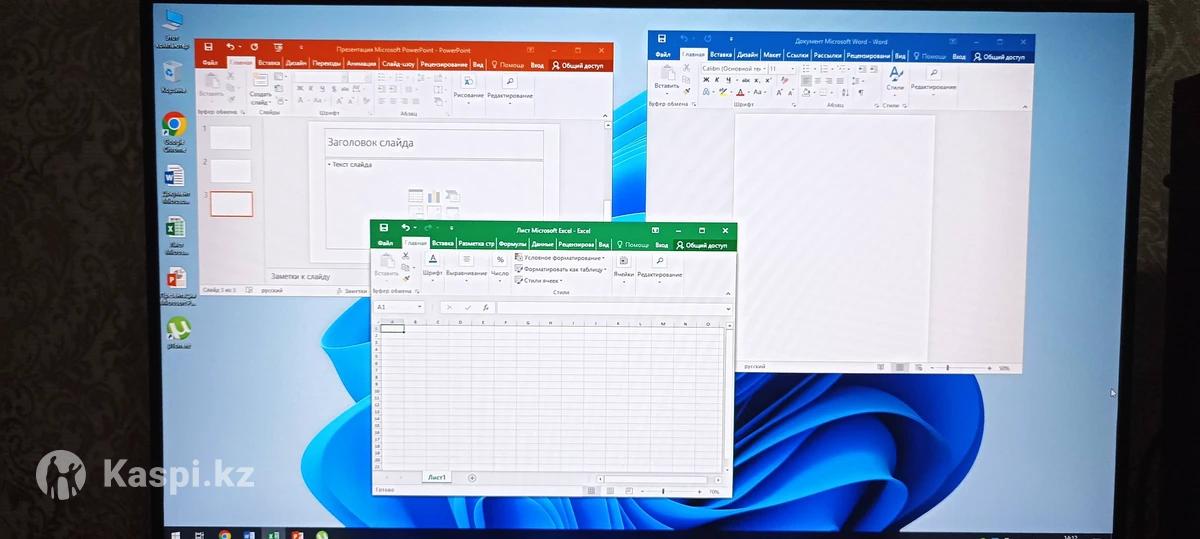The height and width of the screenshot is (539, 1200).
Task: Select slide 1 thumbnail in PowerPoint
Action: (231, 137)
